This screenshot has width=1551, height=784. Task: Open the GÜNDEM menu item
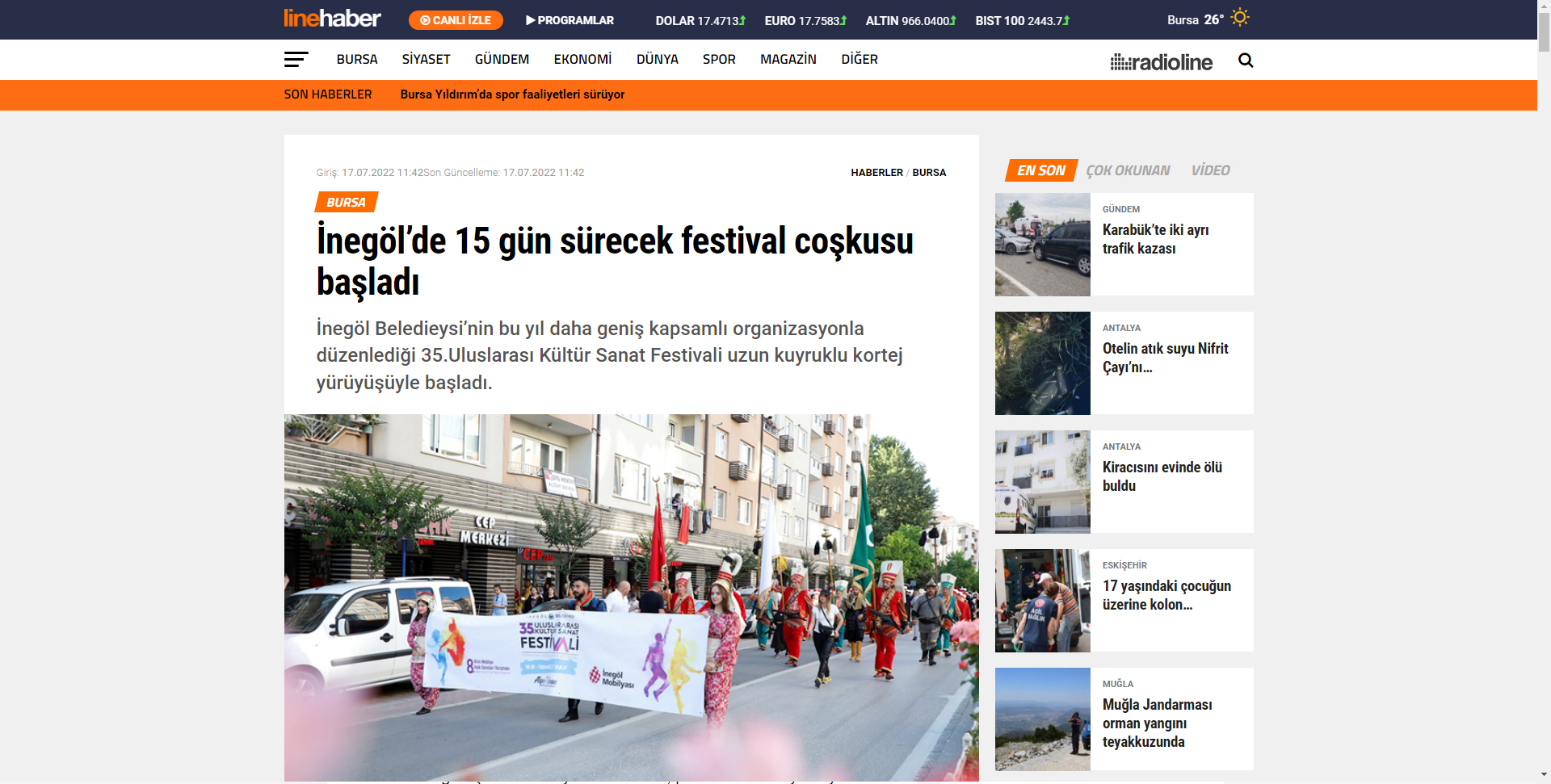click(502, 60)
